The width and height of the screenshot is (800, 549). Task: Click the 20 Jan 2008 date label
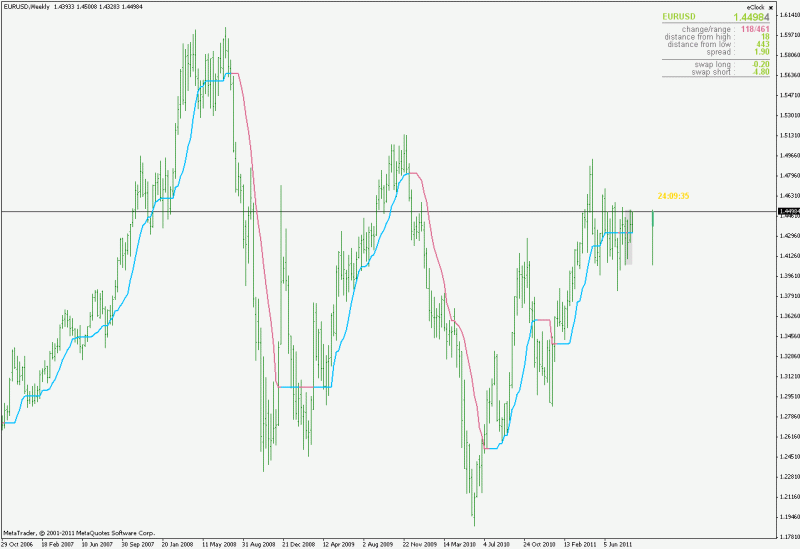(x=178, y=544)
